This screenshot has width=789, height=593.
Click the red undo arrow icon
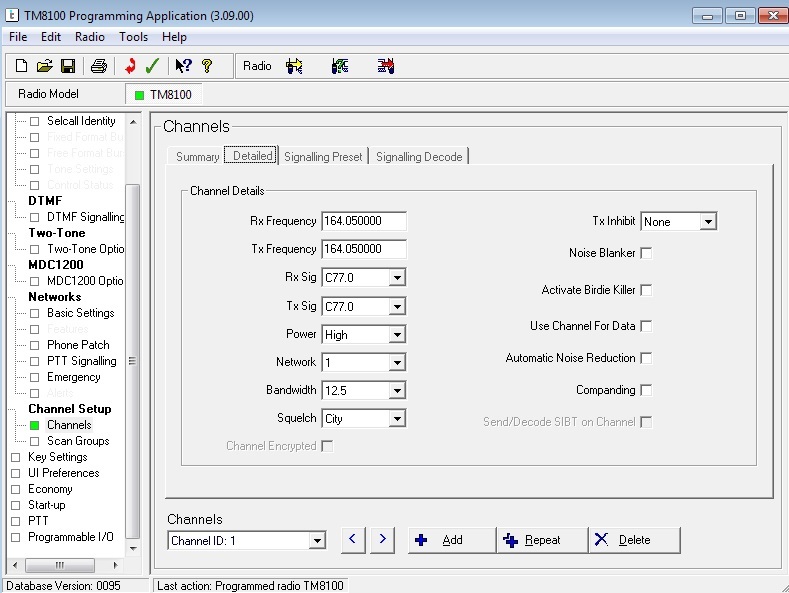(x=130, y=66)
